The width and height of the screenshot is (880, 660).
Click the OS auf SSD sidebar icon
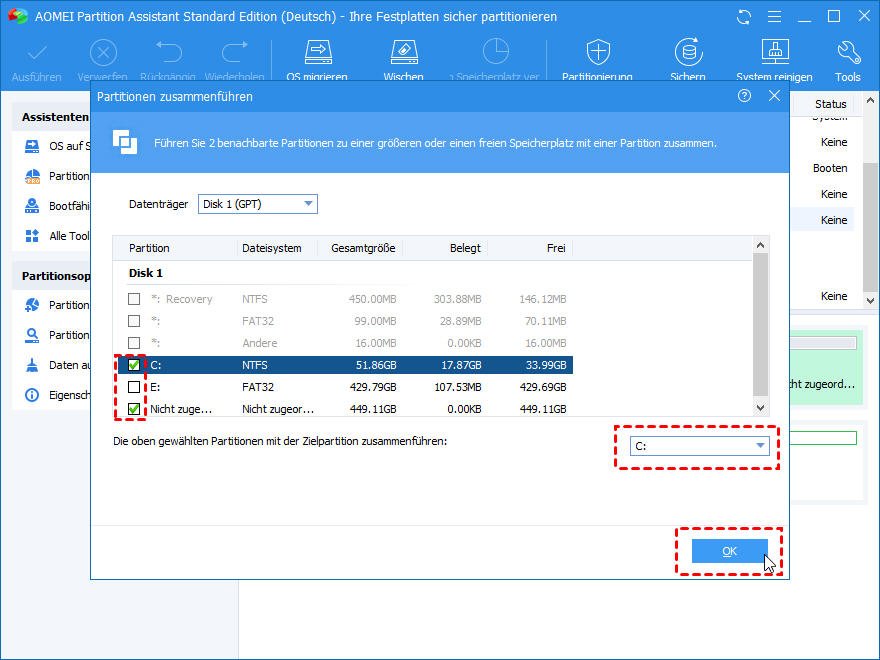(x=32, y=146)
